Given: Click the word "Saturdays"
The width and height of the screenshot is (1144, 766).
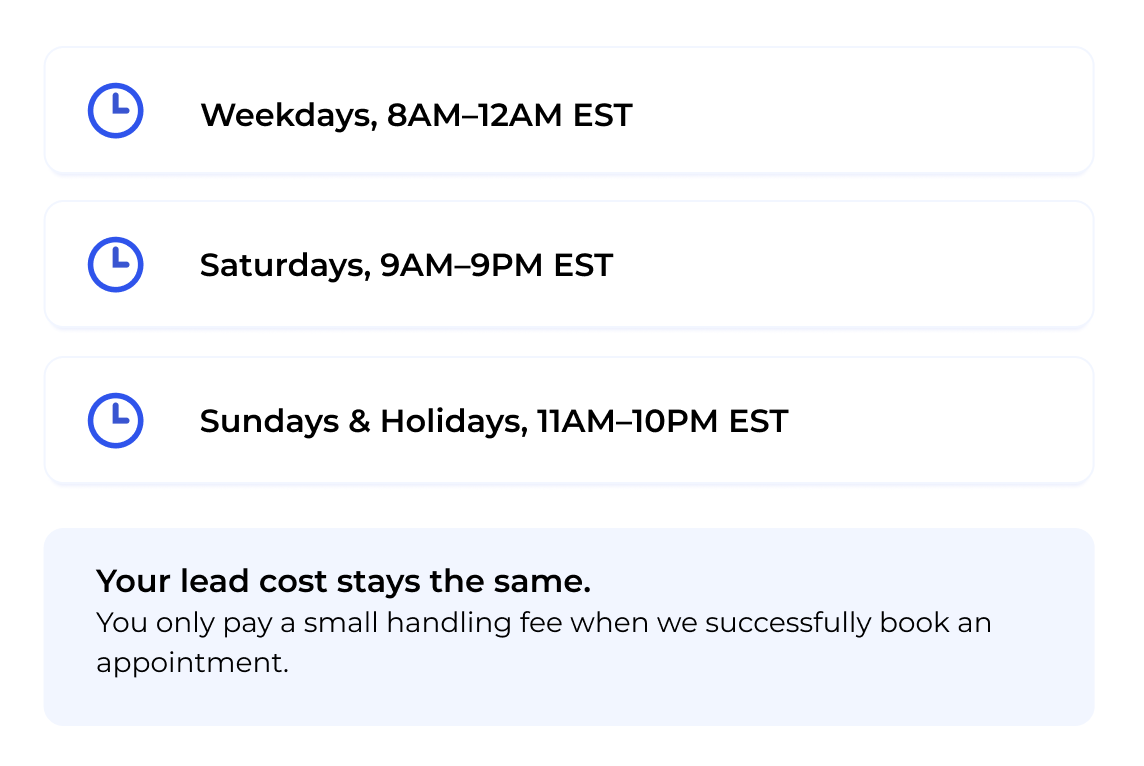Looking at the screenshot, I should point(281,266).
